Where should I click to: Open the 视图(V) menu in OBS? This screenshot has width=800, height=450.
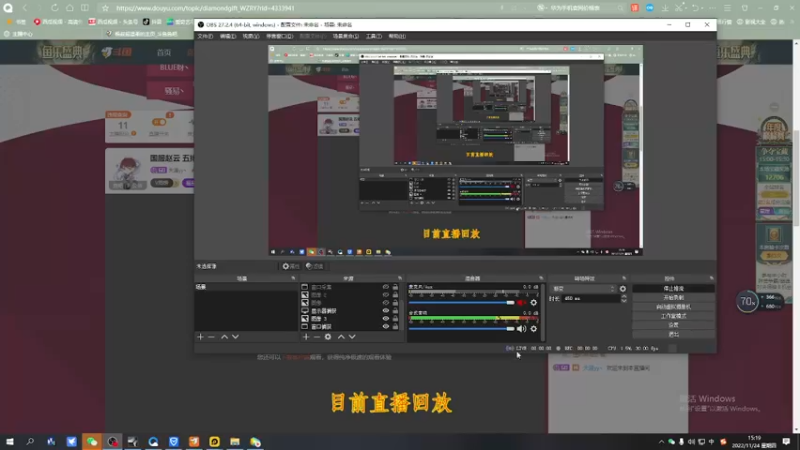point(251,36)
